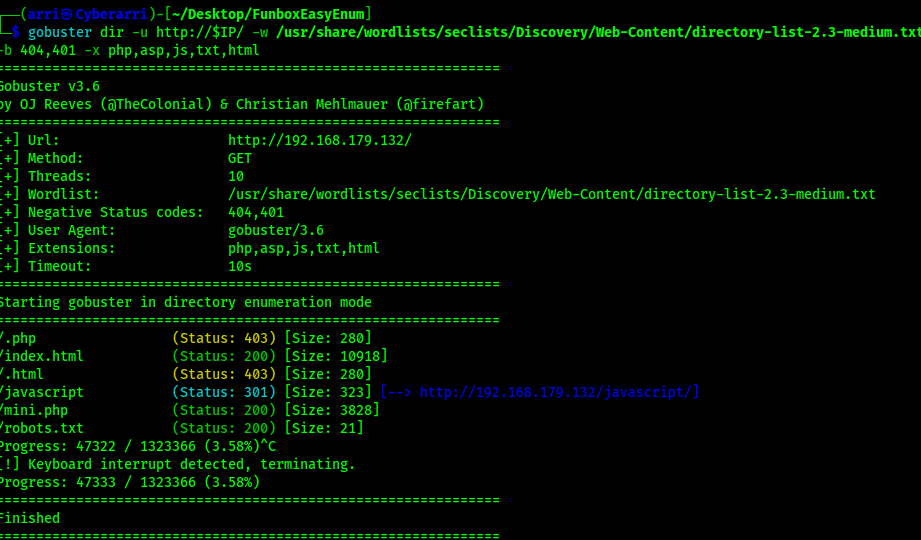Click the Status: 301 text
This screenshot has width=921, height=540.
point(224,392)
